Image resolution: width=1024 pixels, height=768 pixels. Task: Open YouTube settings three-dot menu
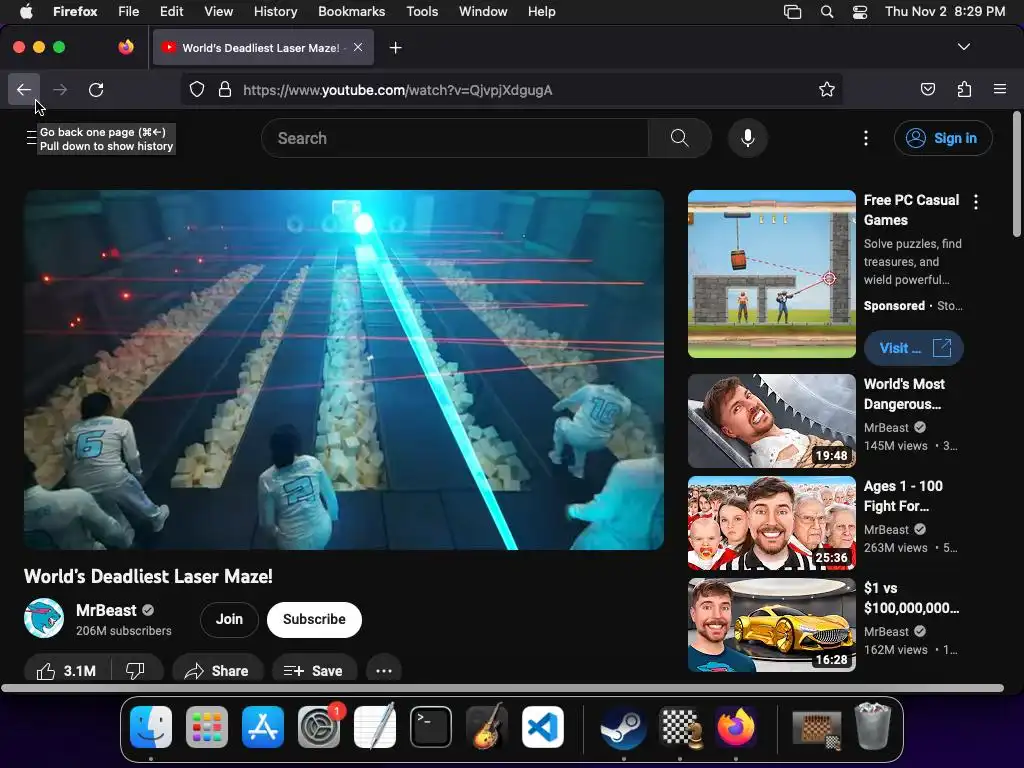click(865, 138)
